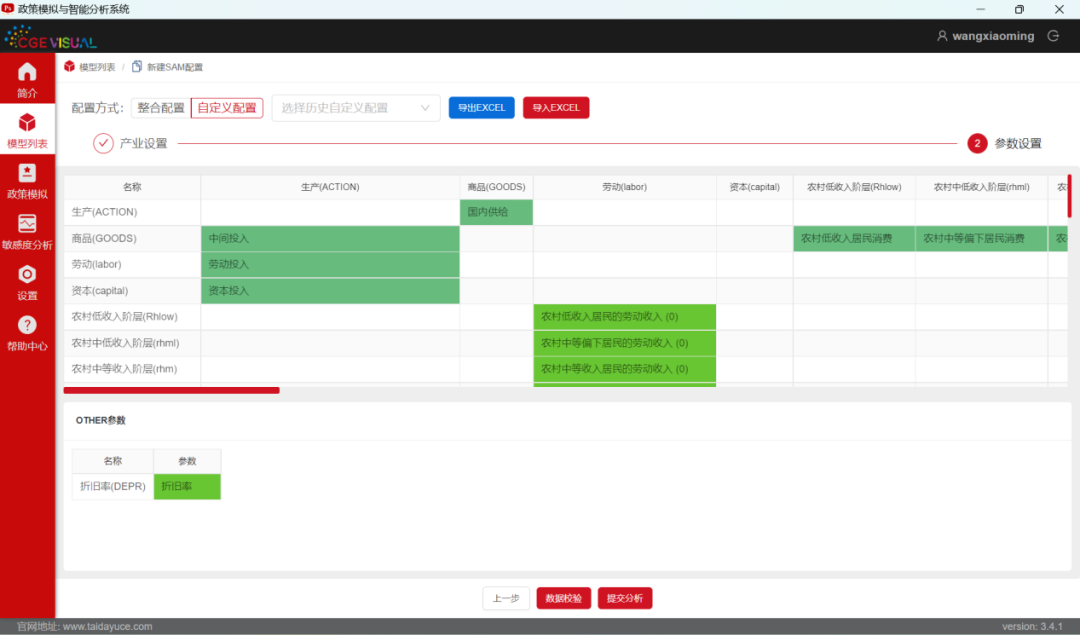Image resolution: width=1080 pixels, height=635 pixels.
Task: Click the 数据校验 button
Action: (563, 598)
